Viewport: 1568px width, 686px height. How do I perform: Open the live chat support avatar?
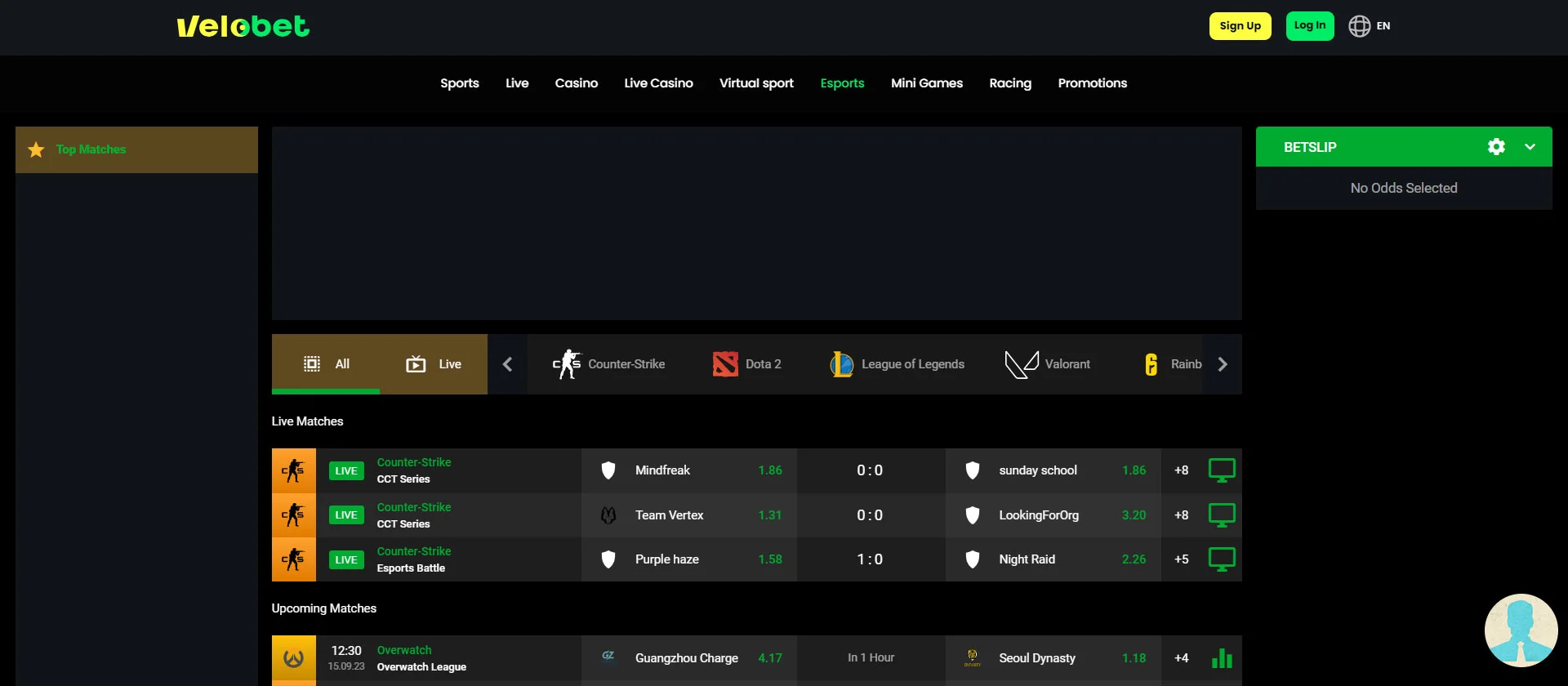1521,630
